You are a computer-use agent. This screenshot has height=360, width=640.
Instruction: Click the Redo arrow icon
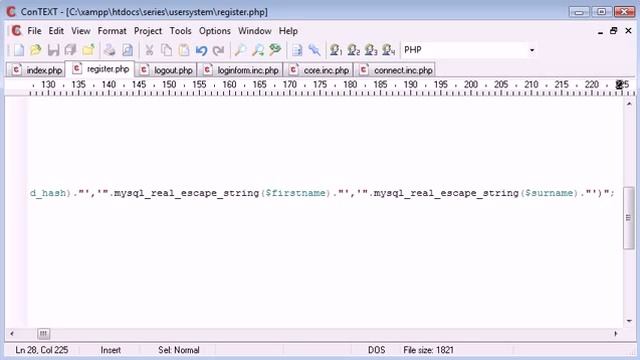click(x=219, y=50)
